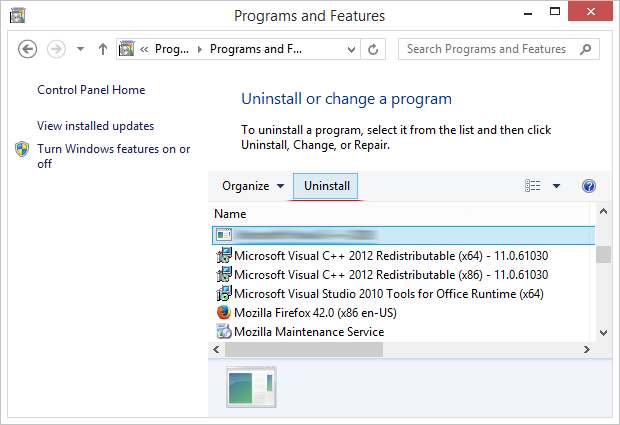Click the horizontal scrollbar left arrow
Image resolution: width=620 pixels, height=425 pixels.
216,349
